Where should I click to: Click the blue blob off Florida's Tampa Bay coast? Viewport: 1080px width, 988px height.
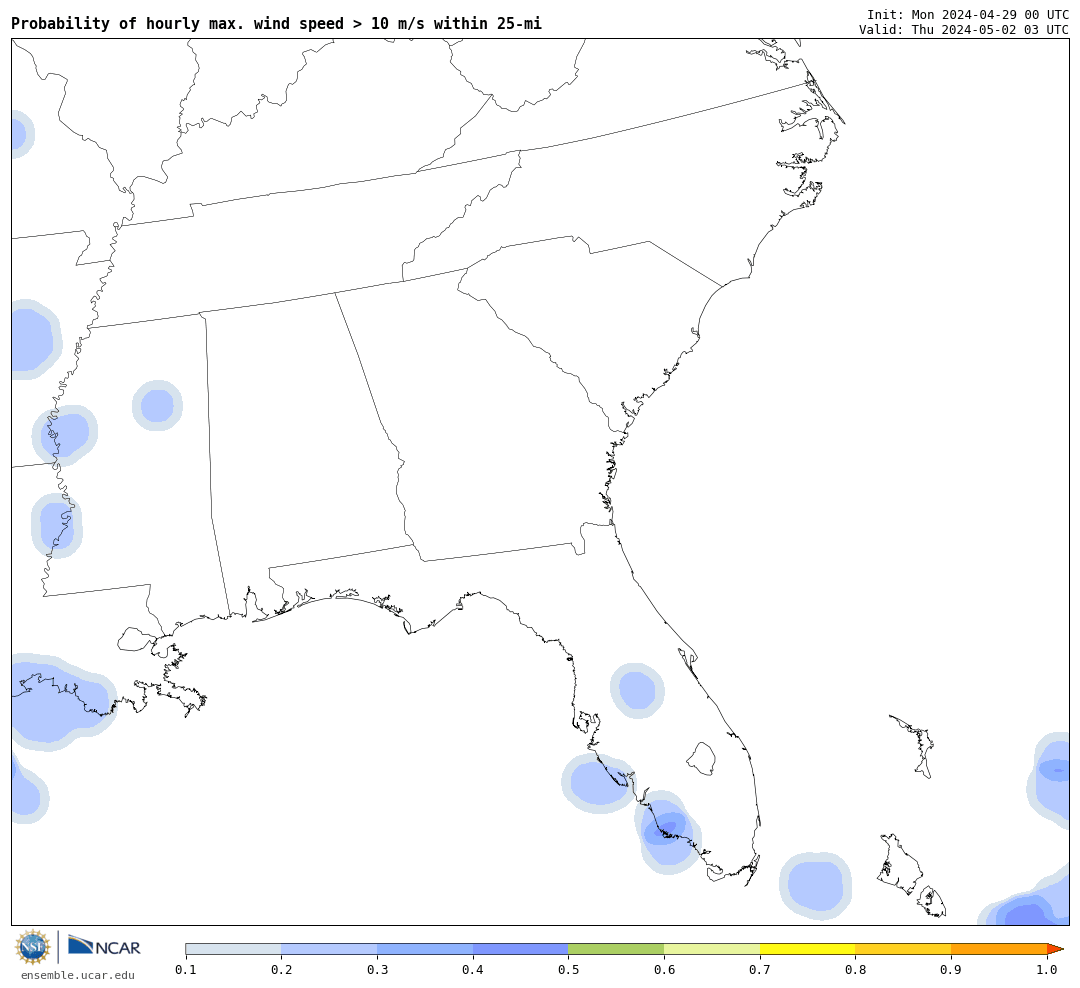(598, 783)
